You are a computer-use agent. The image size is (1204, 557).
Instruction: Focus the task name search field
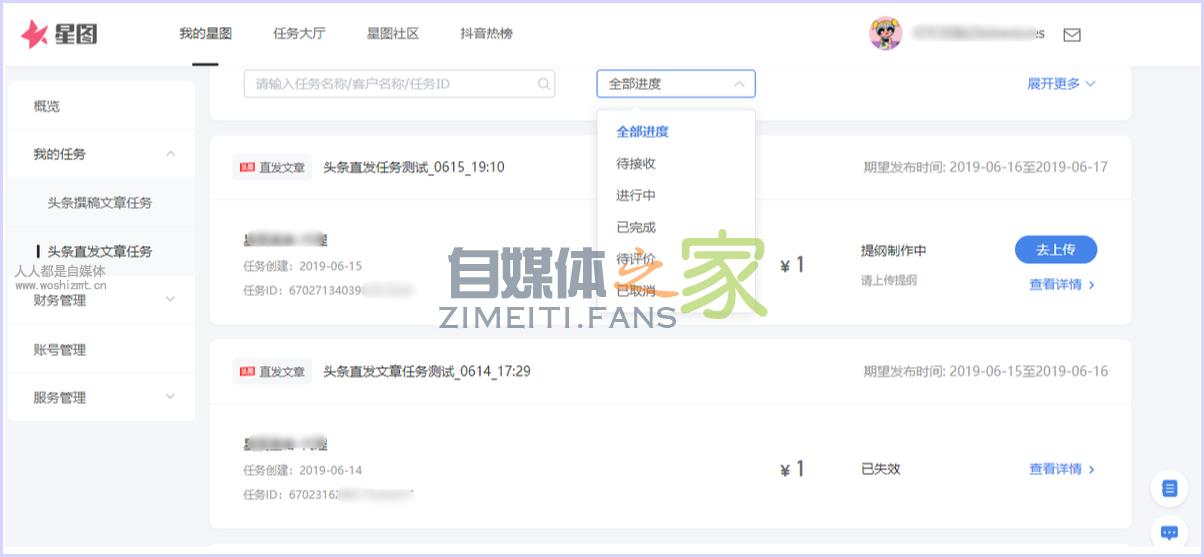[x=390, y=84]
